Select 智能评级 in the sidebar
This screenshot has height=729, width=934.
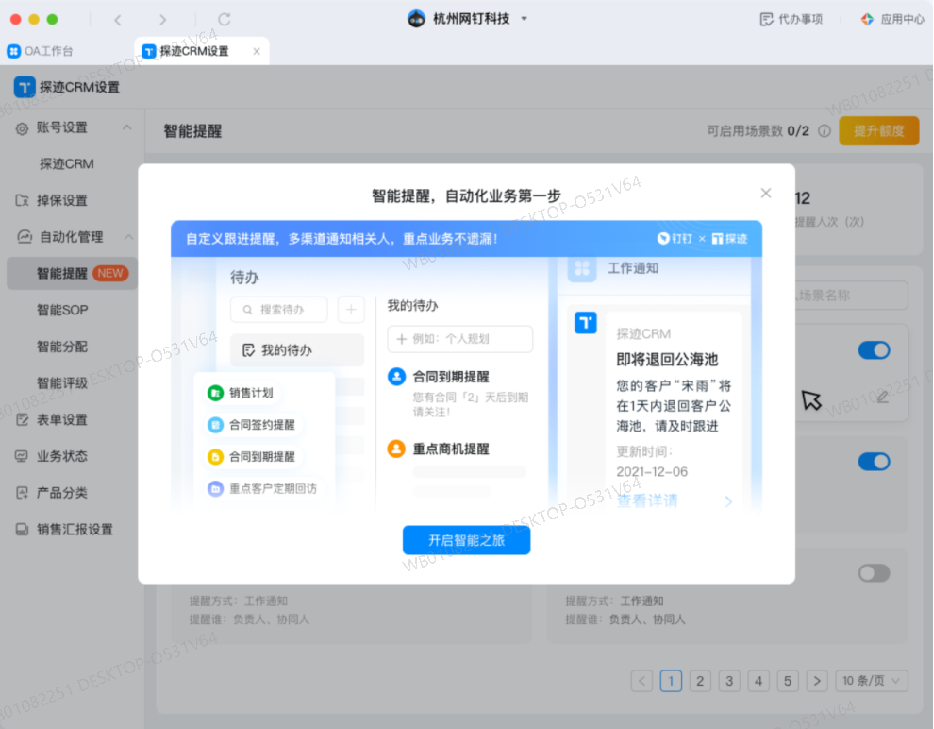click(63, 383)
